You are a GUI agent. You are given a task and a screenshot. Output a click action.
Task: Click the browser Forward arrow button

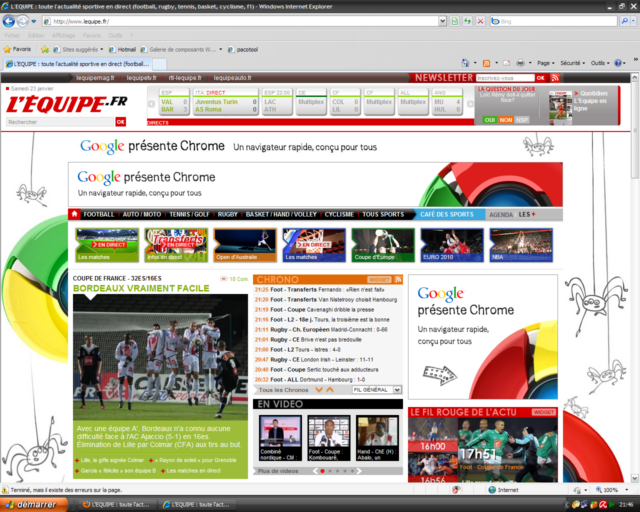(x=23, y=21)
